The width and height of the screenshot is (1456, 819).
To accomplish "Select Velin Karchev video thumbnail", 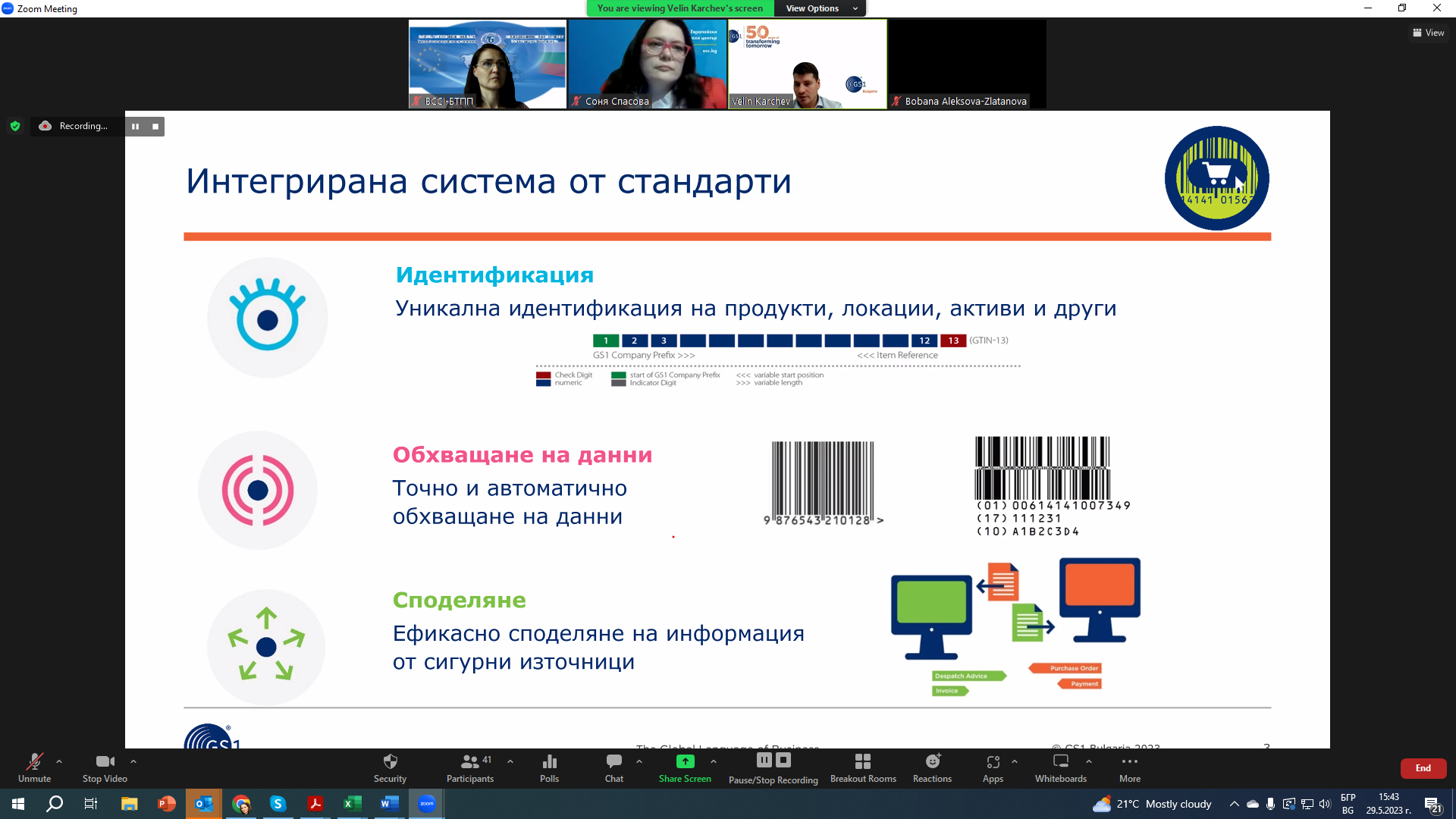I will pyautogui.click(x=808, y=64).
